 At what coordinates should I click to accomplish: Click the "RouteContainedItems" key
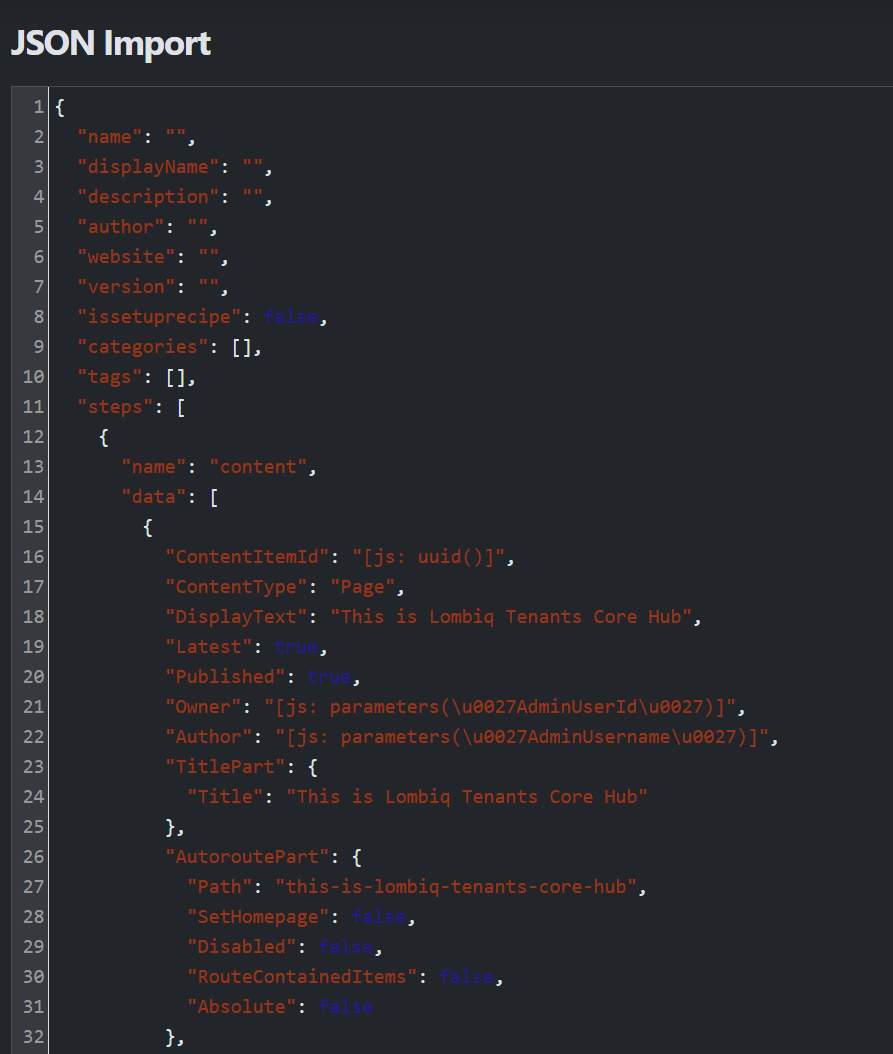[302, 977]
